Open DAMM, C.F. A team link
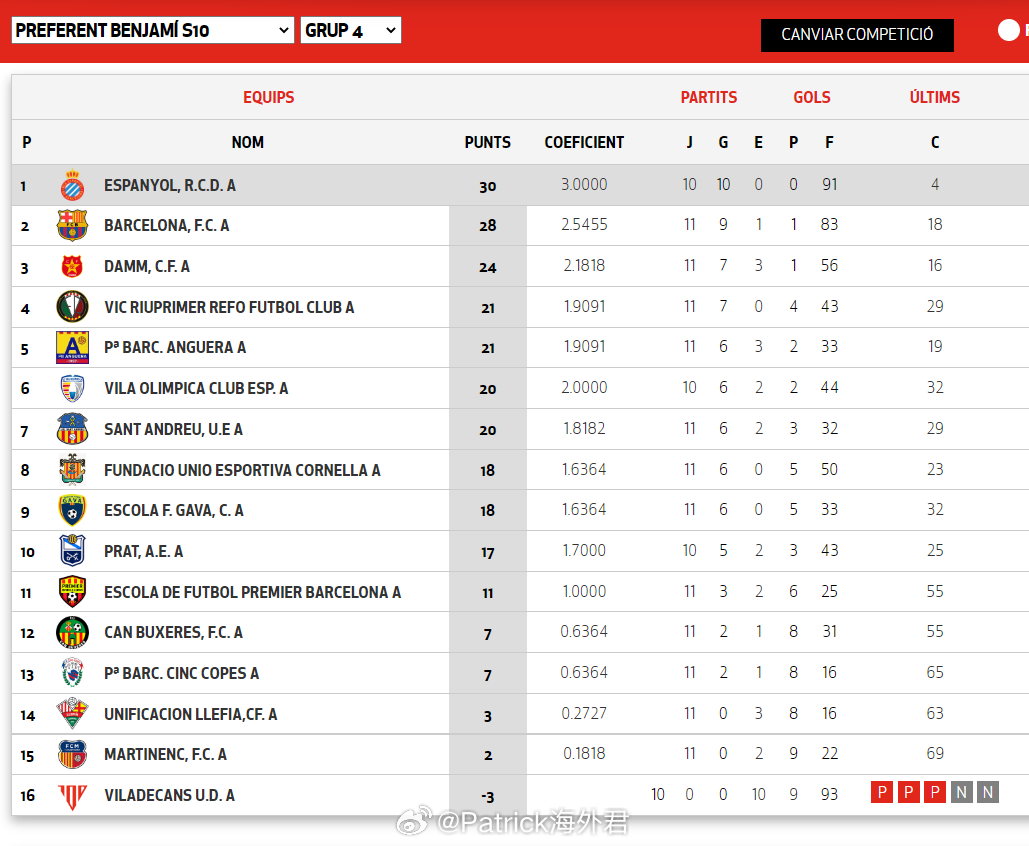This screenshot has height=846, width=1029. [x=147, y=266]
